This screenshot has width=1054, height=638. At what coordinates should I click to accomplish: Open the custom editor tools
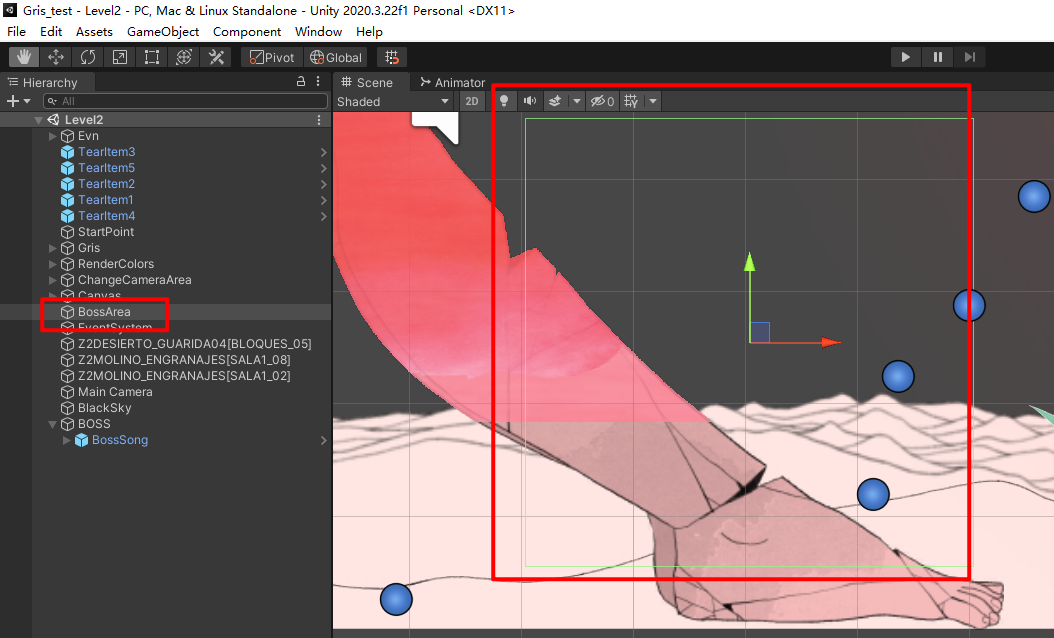(216, 57)
